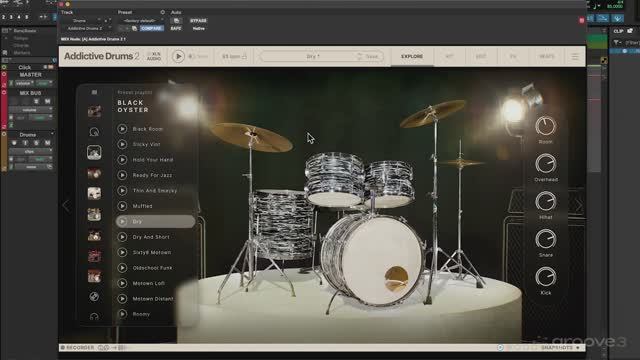Open the RECORDER panel
The width and height of the screenshot is (640, 360).
[78, 348]
